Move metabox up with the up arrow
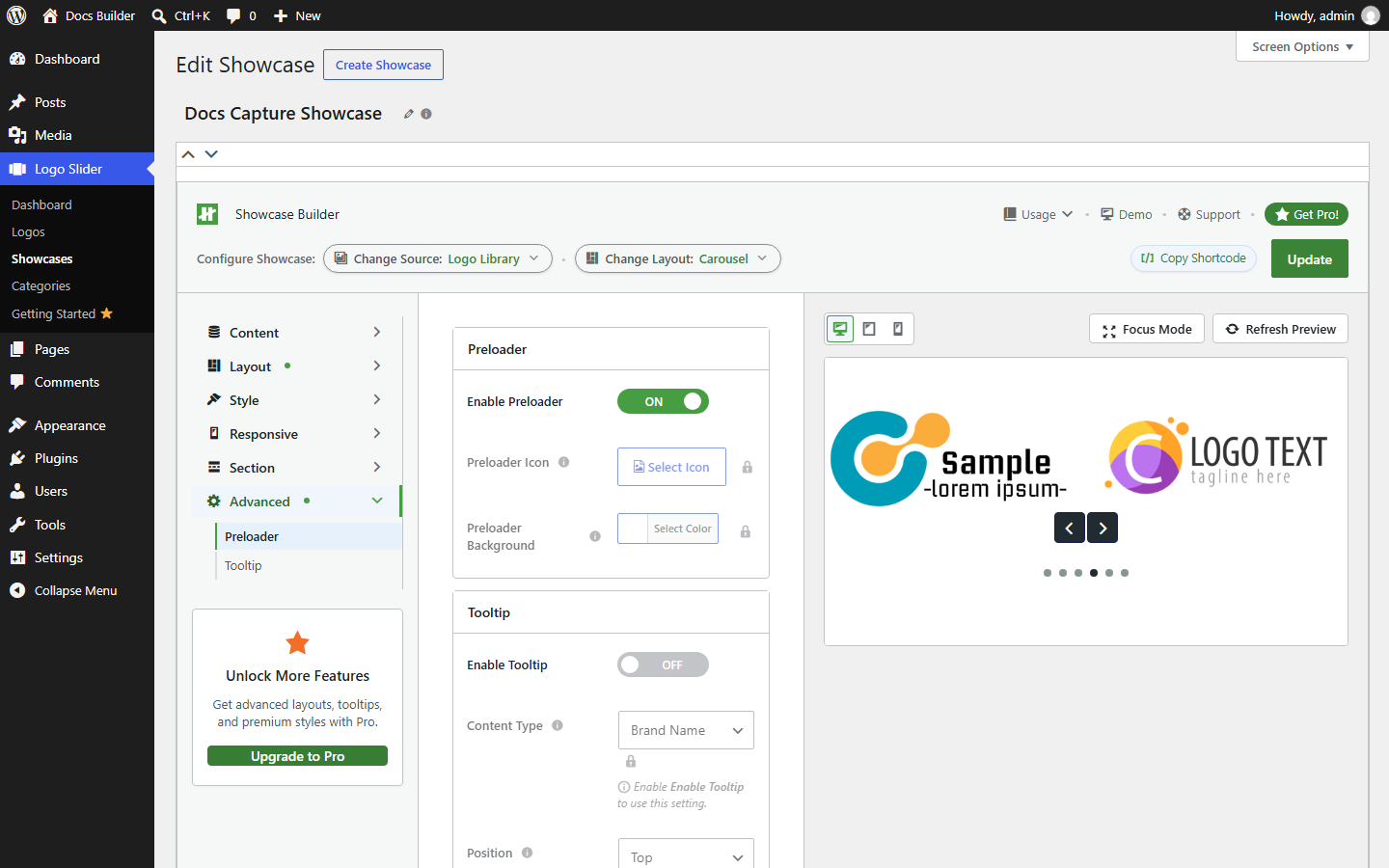Viewport: 1389px width, 868px height. (x=188, y=154)
